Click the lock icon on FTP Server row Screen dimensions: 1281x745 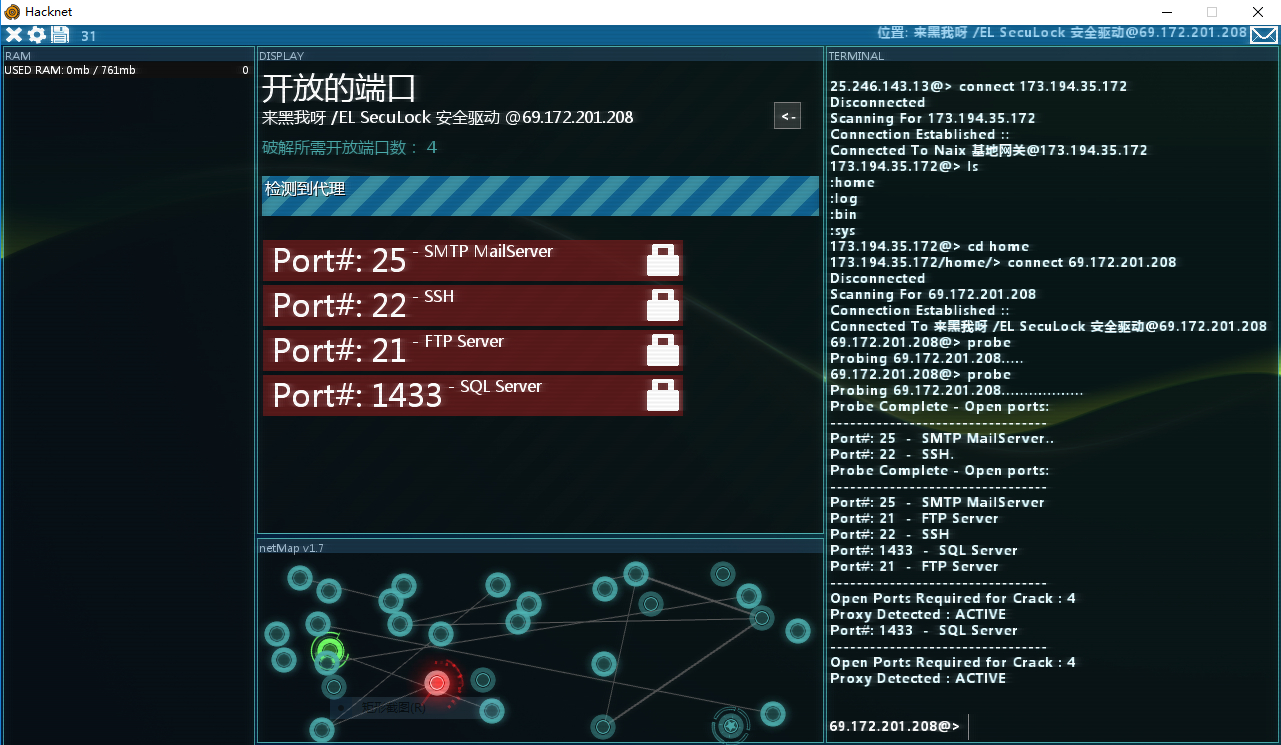point(663,350)
